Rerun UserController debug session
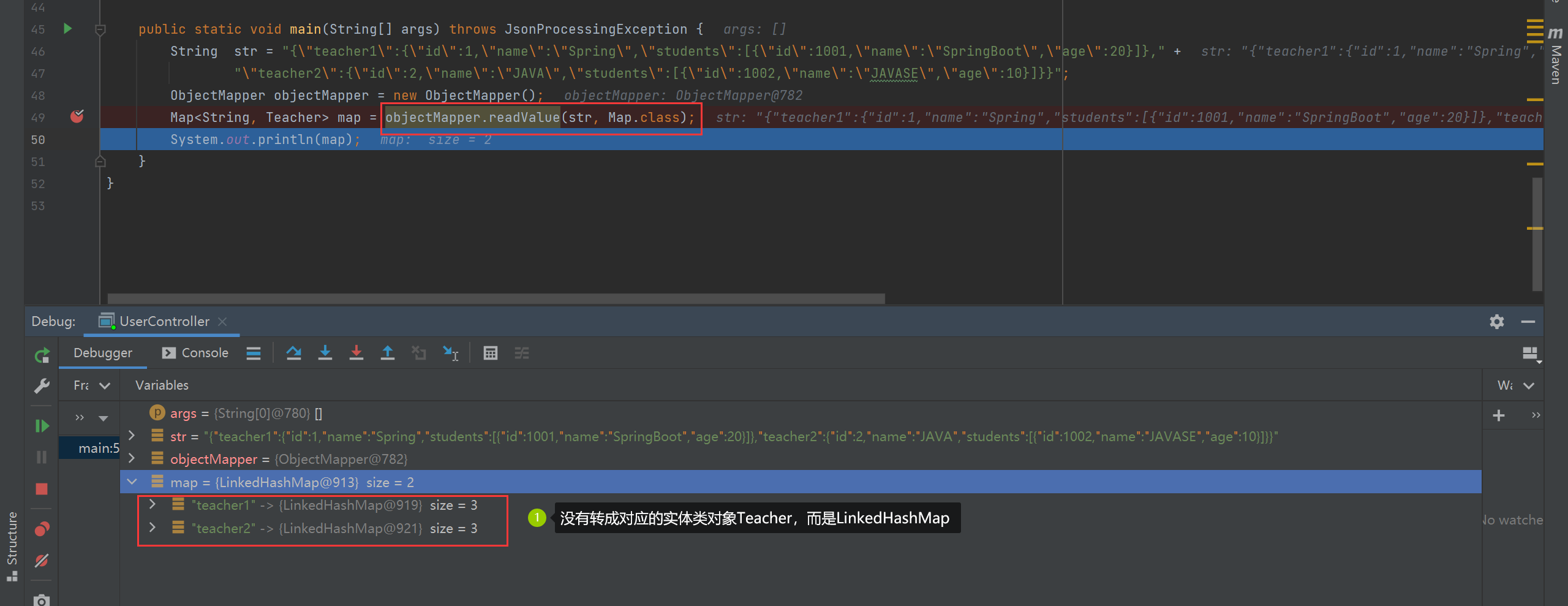Image resolution: width=1568 pixels, height=606 pixels. 42,355
